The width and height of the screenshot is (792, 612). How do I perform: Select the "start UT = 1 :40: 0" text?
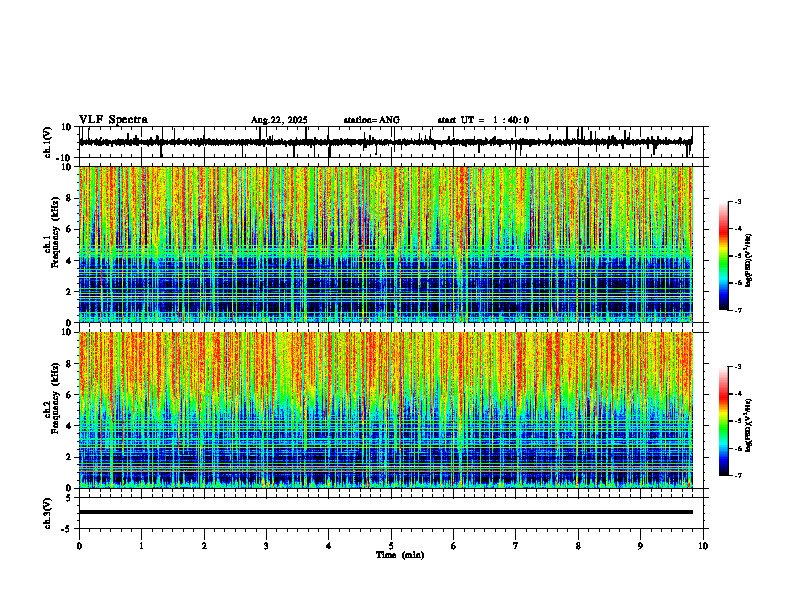tap(483, 120)
